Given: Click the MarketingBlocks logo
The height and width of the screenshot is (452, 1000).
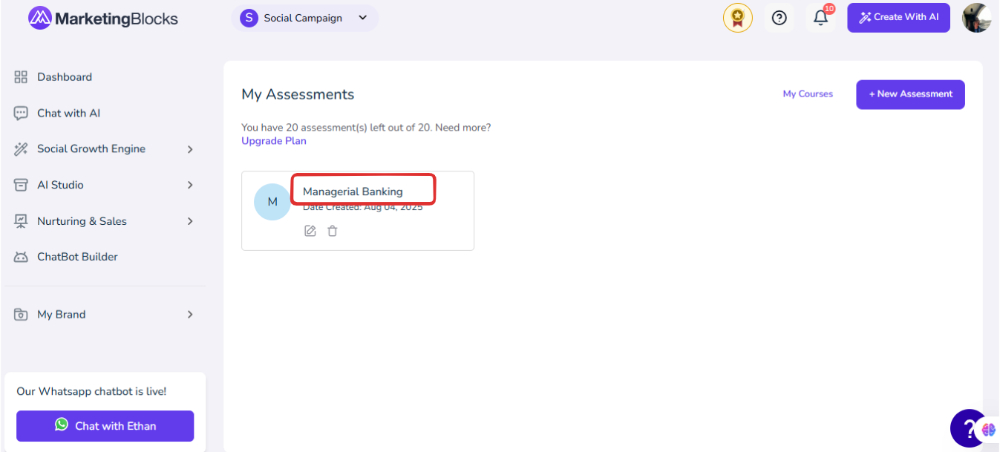Looking at the screenshot, I should pos(103,18).
